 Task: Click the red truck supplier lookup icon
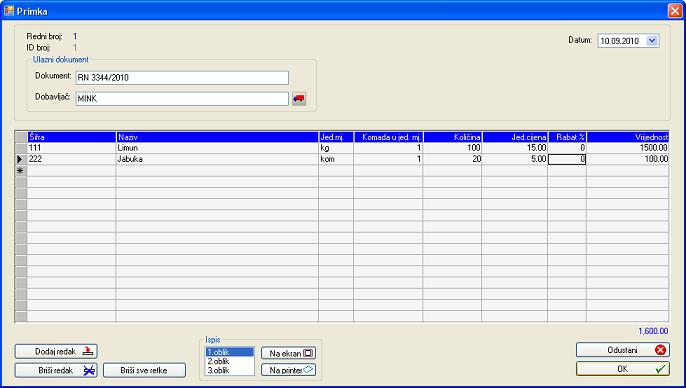tap(299, 99)
